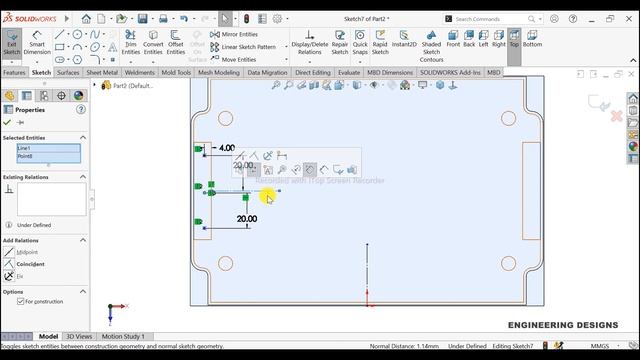Open Linear Sketch Pattern dropdown arrow
640x360 pixels.
[286, 47]
